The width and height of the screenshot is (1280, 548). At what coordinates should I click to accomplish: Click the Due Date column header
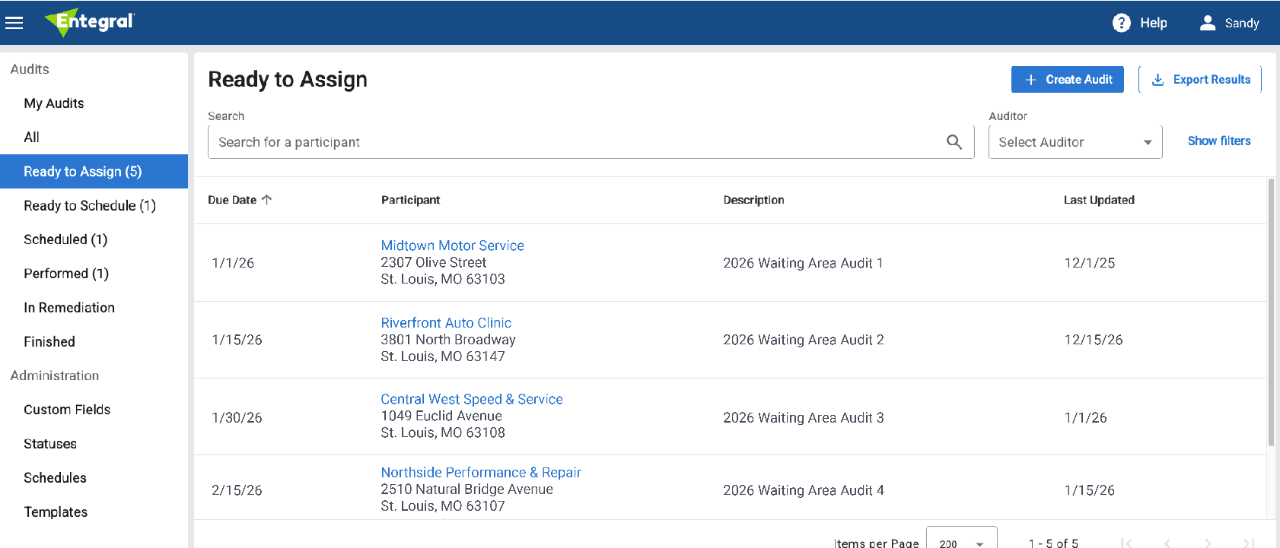pos(232,200)
